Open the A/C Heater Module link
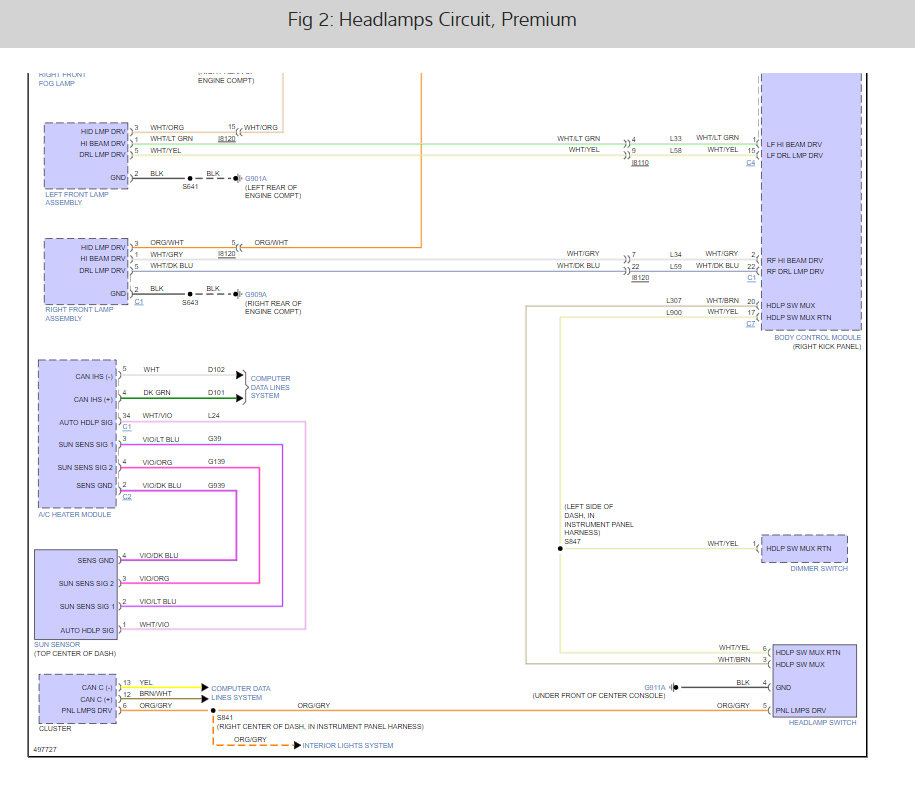 tap(75, 515)
